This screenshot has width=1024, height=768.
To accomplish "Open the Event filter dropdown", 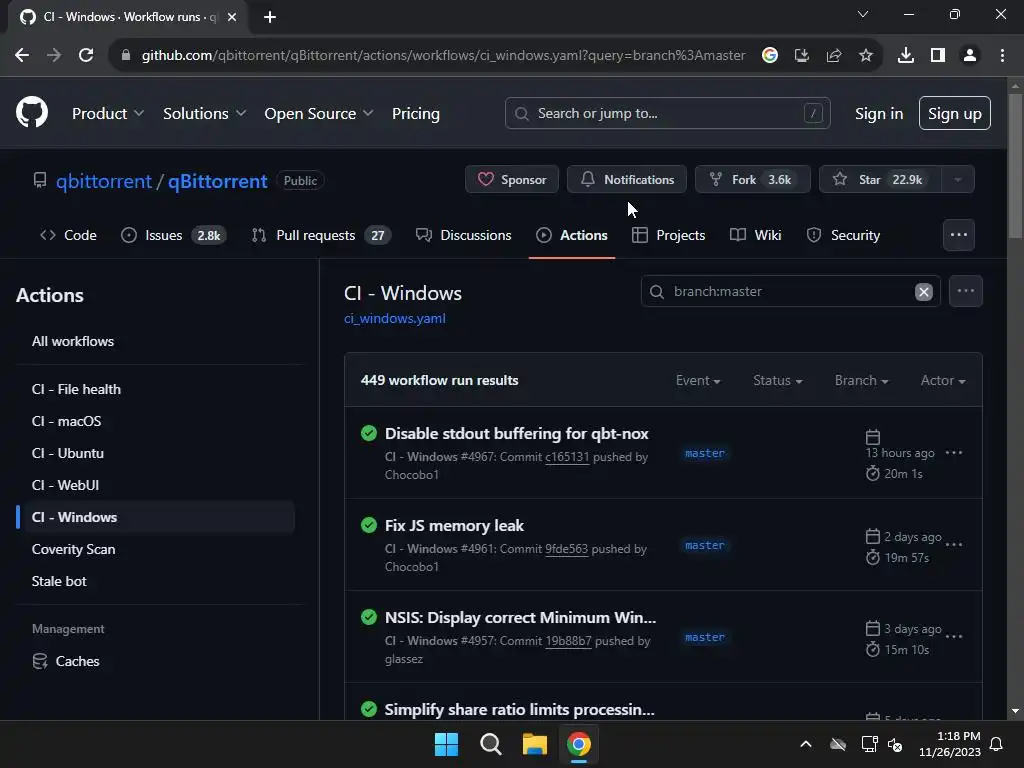I will pos(698,381).
